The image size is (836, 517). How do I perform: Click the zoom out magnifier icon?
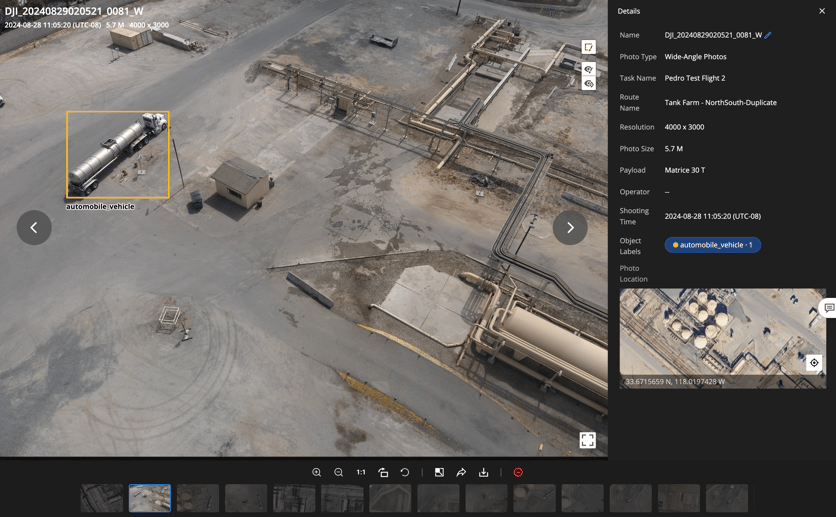[339, 472]
